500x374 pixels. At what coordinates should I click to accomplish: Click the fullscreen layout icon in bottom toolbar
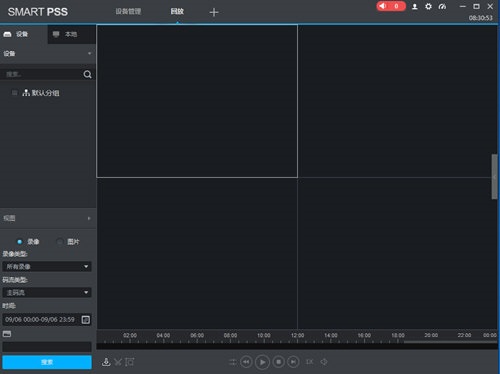point(130,362)
